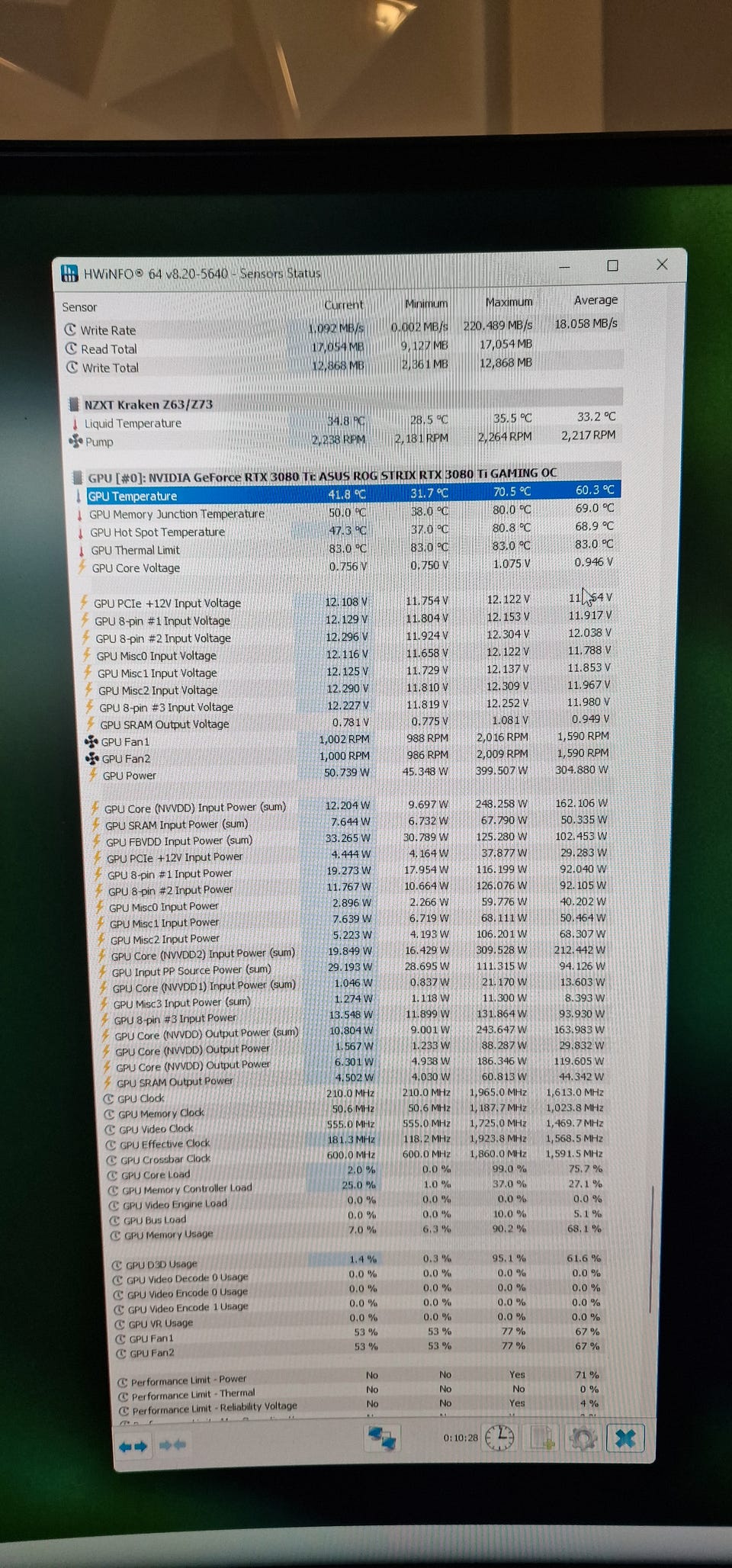Click lightning icon beside GPU Core Voltage
Image resolution: width=732 pixels, height=1568 pixels.
click(82, 567)
